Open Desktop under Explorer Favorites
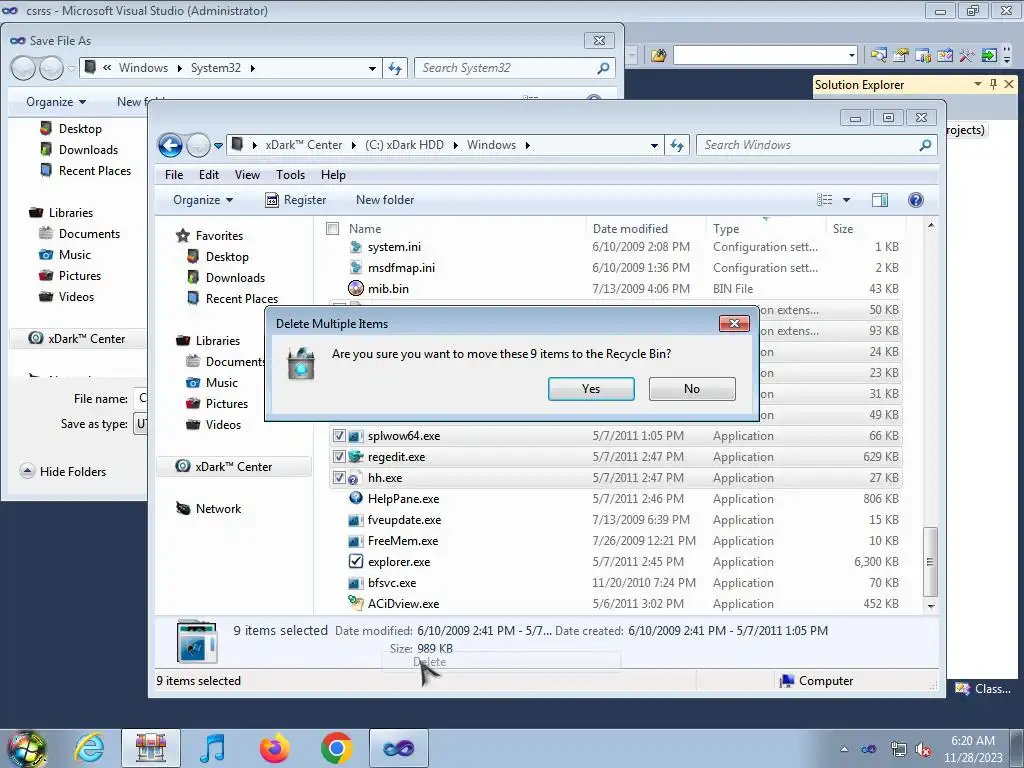Screen dimensions: 1024x768 [227, 257]
